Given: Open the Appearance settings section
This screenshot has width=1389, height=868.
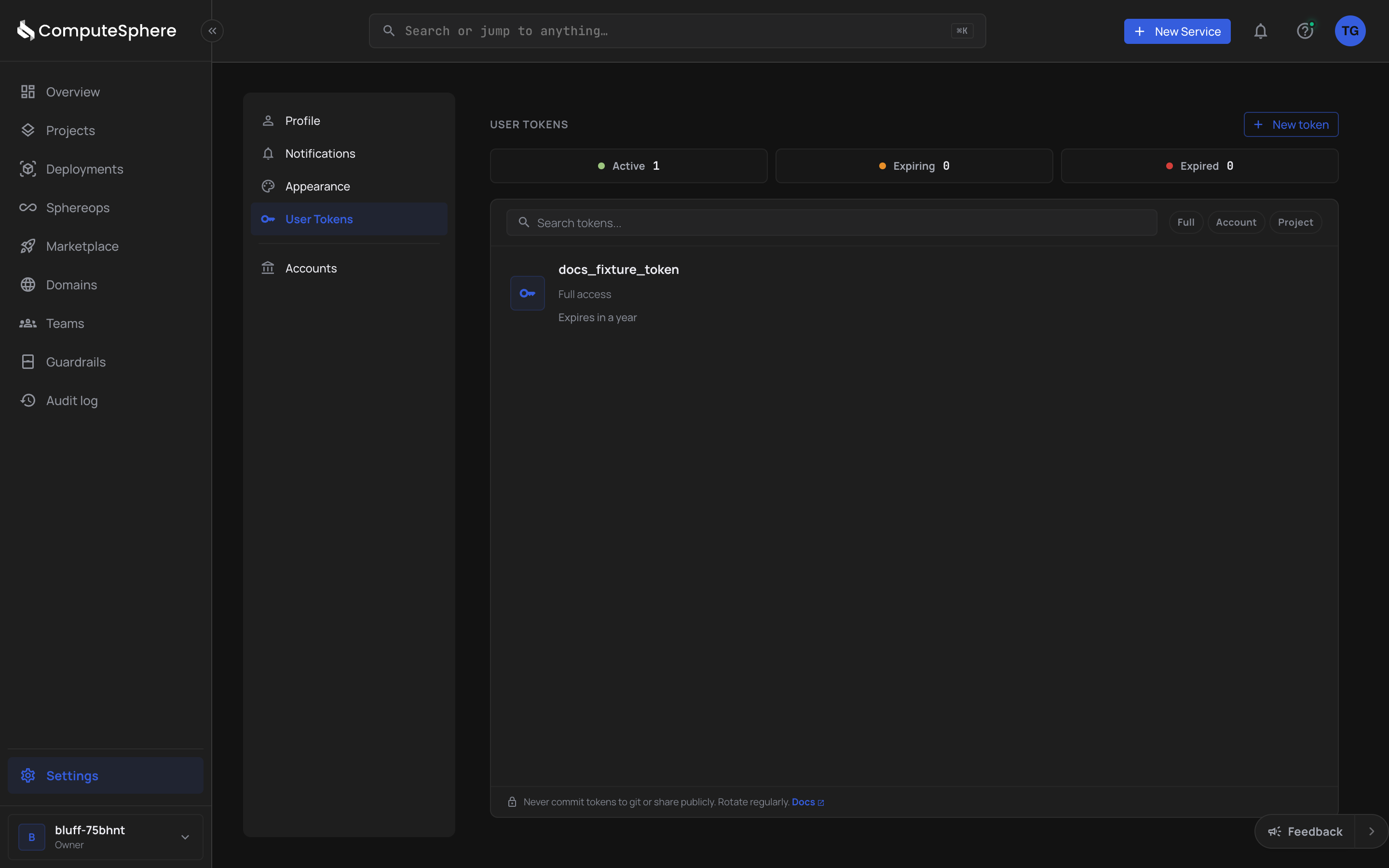Looking at the screenshot, I should [x=349, y=186].
